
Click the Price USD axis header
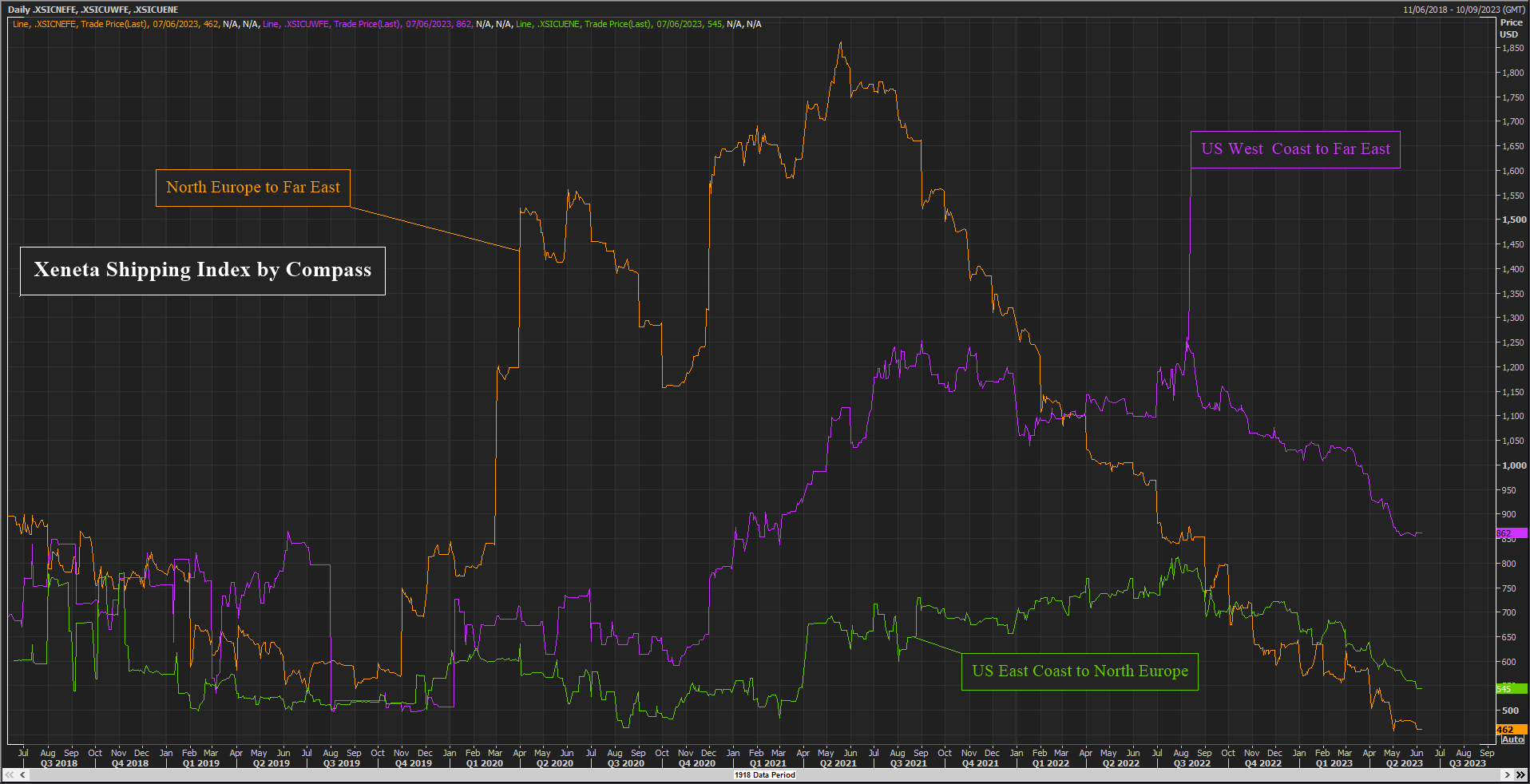pyautogui.click(x=1511, y=29)
